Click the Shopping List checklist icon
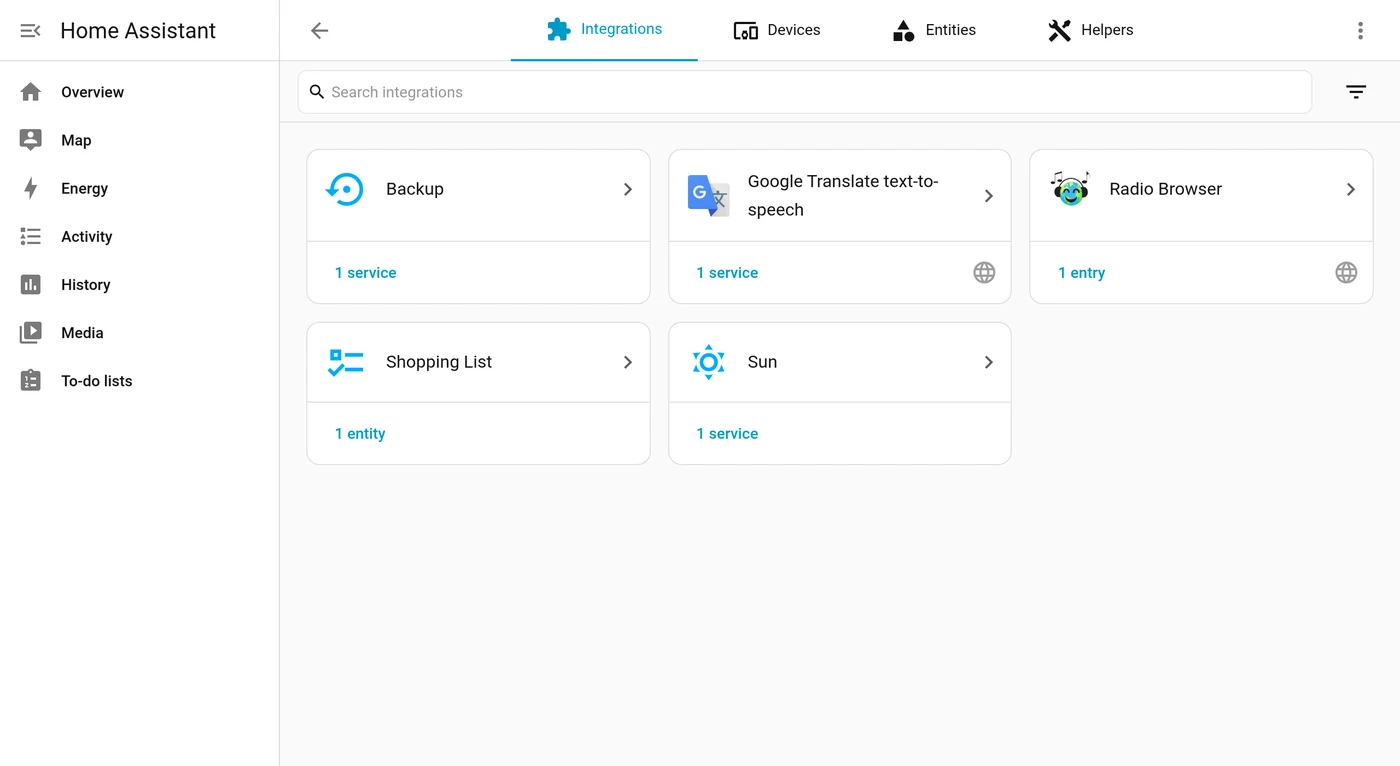Image resolution: width=1400 pixels, height=766 pixels. [346, 362]
